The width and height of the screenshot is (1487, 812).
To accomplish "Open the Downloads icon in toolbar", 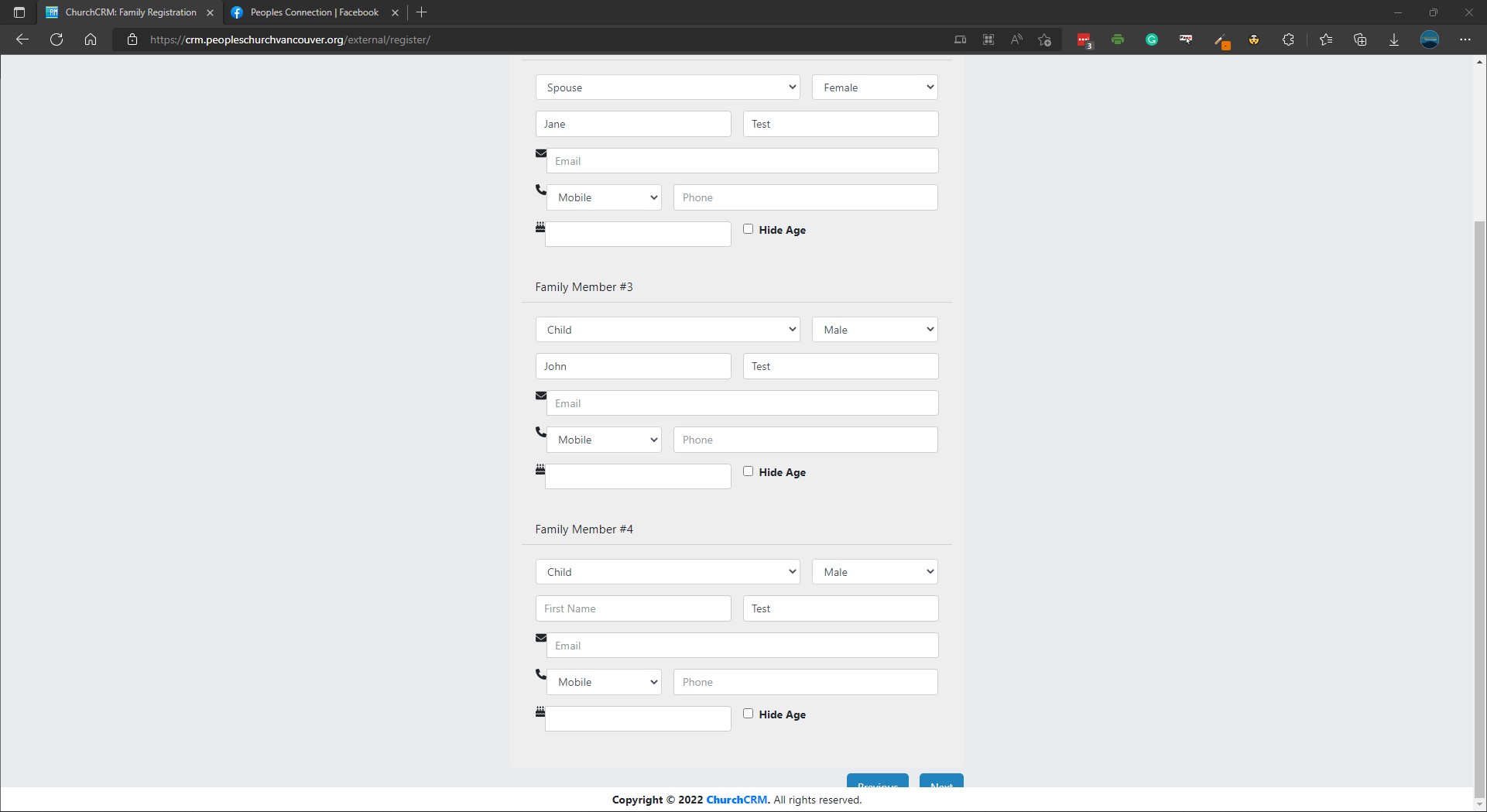I will point(1393,39).
